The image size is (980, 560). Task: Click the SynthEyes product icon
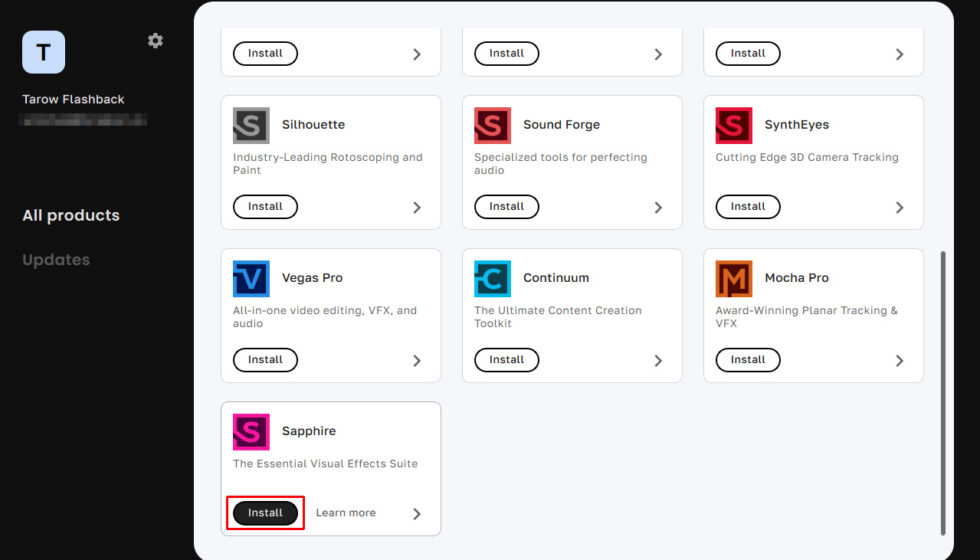[734, 126]
